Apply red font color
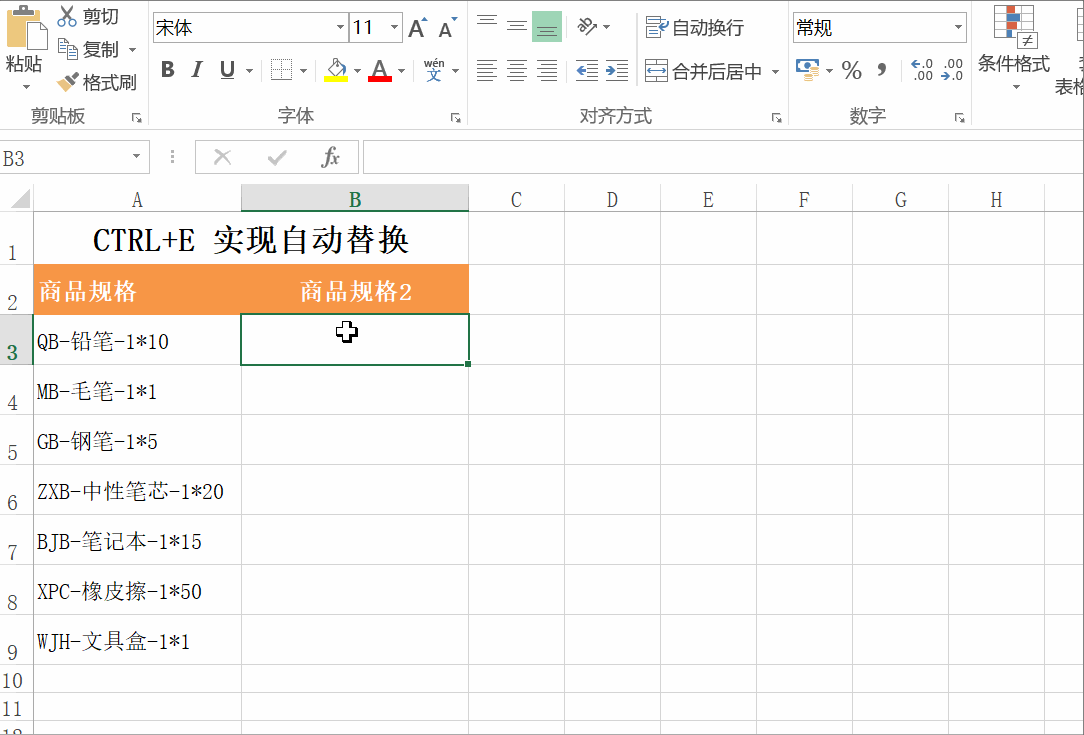This screenshot has height=735, width=1084. (x=380, y=70)
